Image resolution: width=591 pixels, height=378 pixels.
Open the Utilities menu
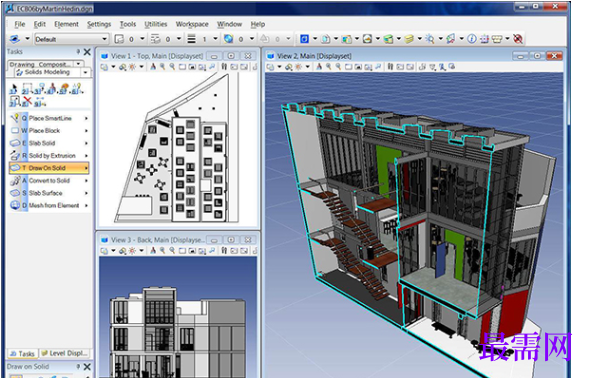pos(156,24)
